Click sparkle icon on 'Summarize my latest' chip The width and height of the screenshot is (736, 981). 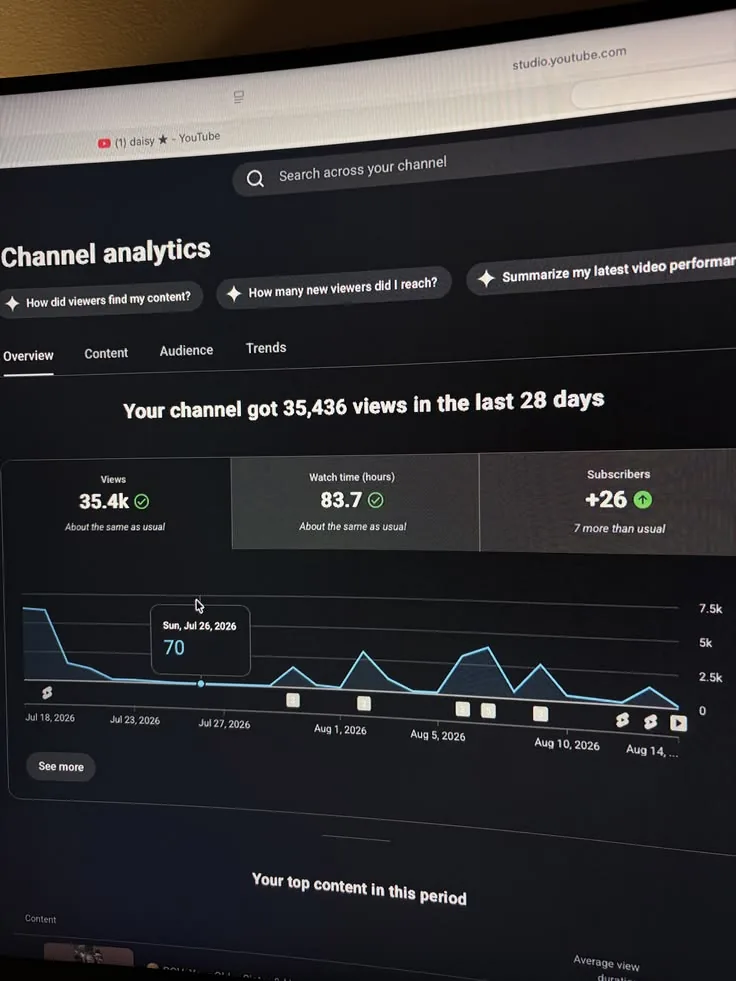point(486,278)
